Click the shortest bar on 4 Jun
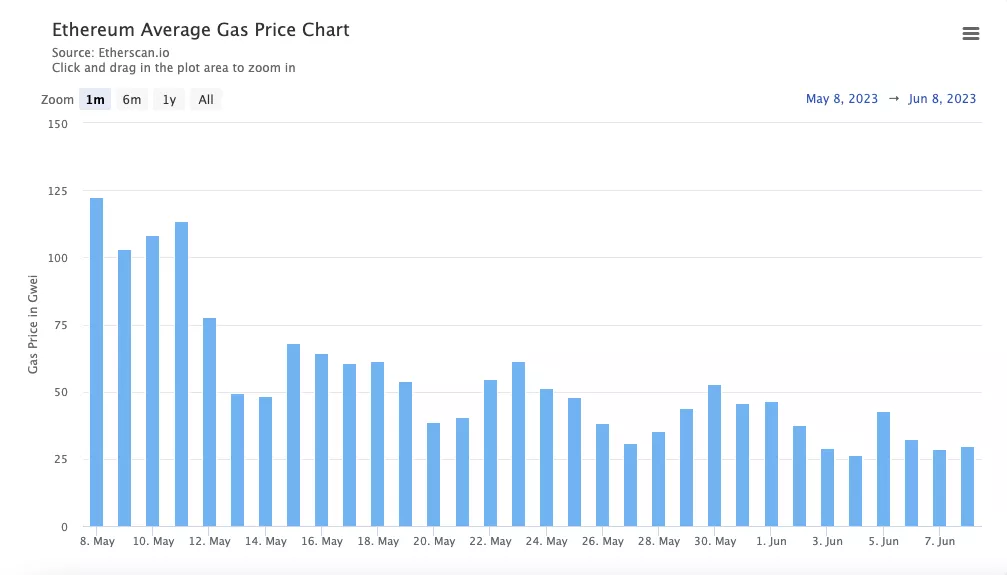 (855, 491)
